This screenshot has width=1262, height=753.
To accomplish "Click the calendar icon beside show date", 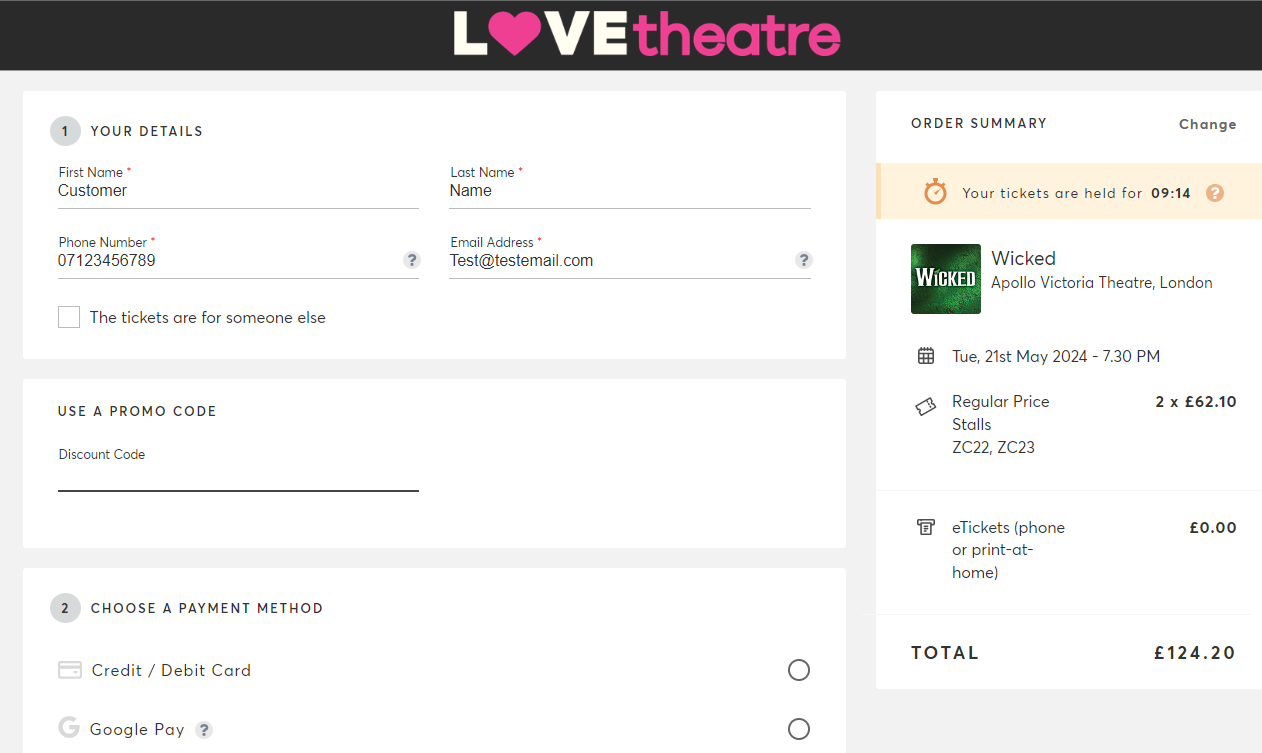I will point(926,356).
